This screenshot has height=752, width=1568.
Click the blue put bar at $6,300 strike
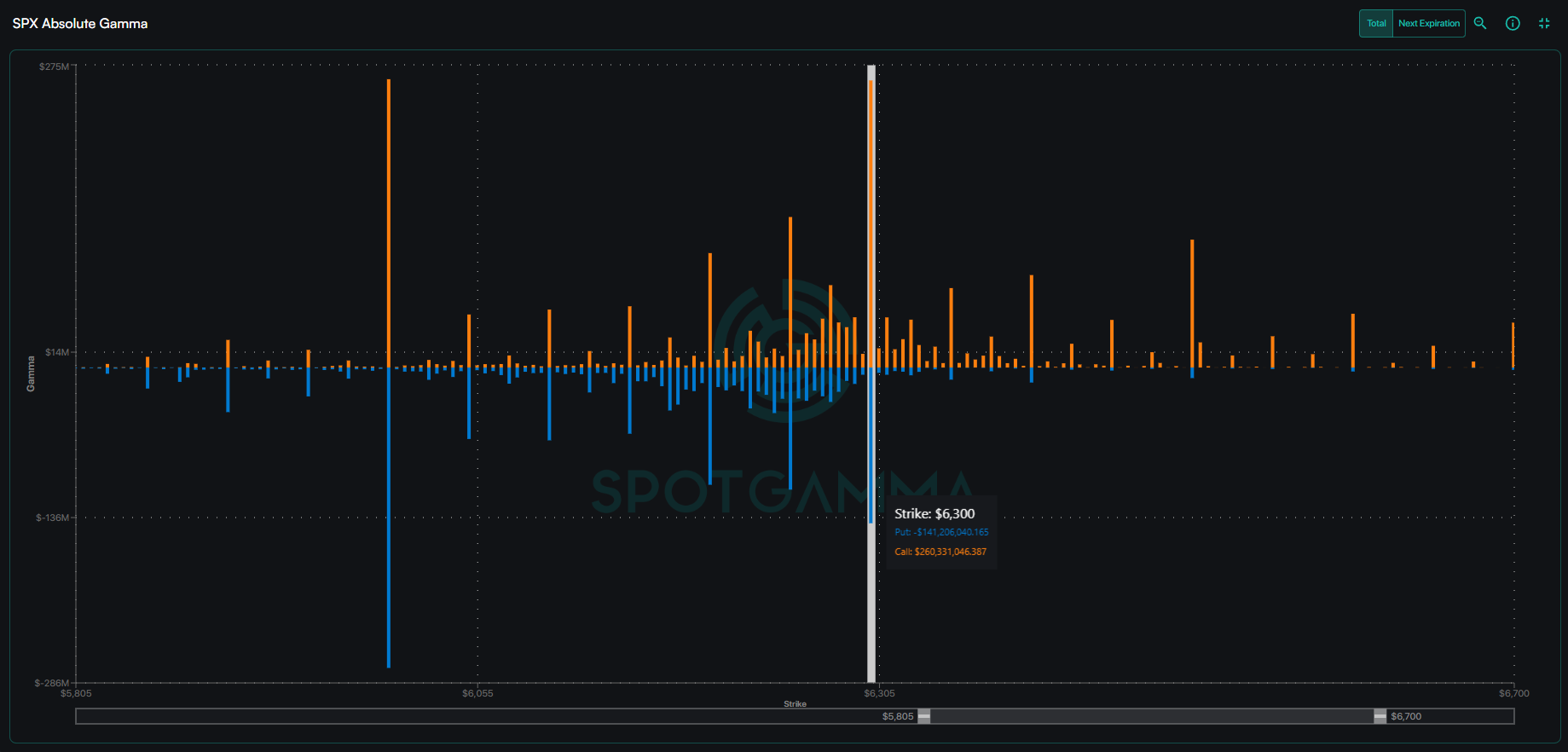coord(871,443)
